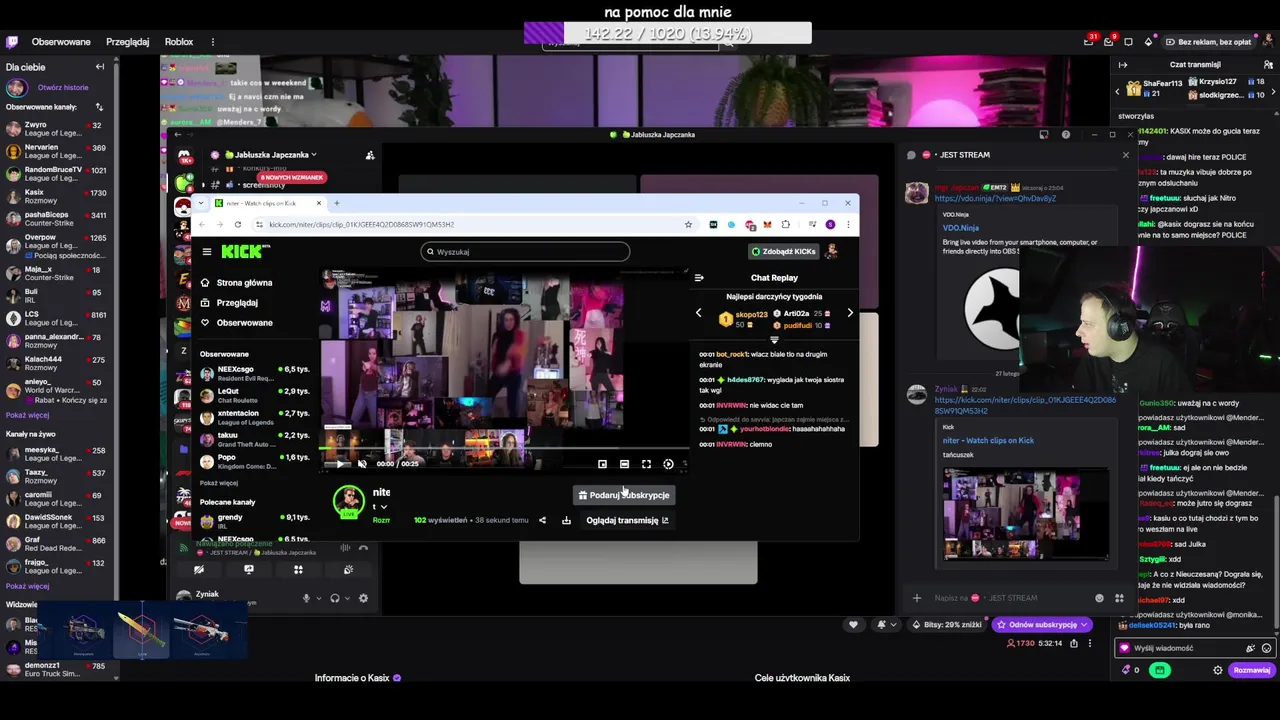Screen dimensions: 1280x720
Task: Open Discord emoji picker in message box
Action: (x=1099, y=598)
